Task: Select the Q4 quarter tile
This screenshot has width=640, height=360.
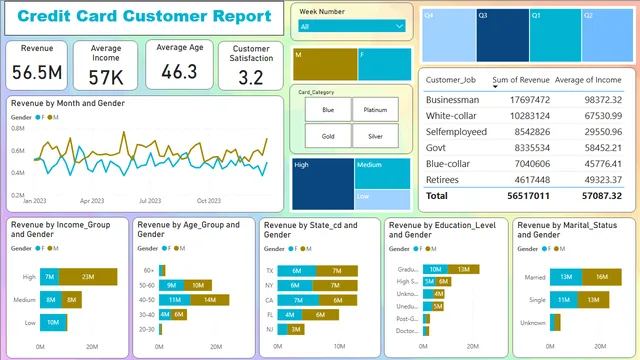Action: coord(449,36)
